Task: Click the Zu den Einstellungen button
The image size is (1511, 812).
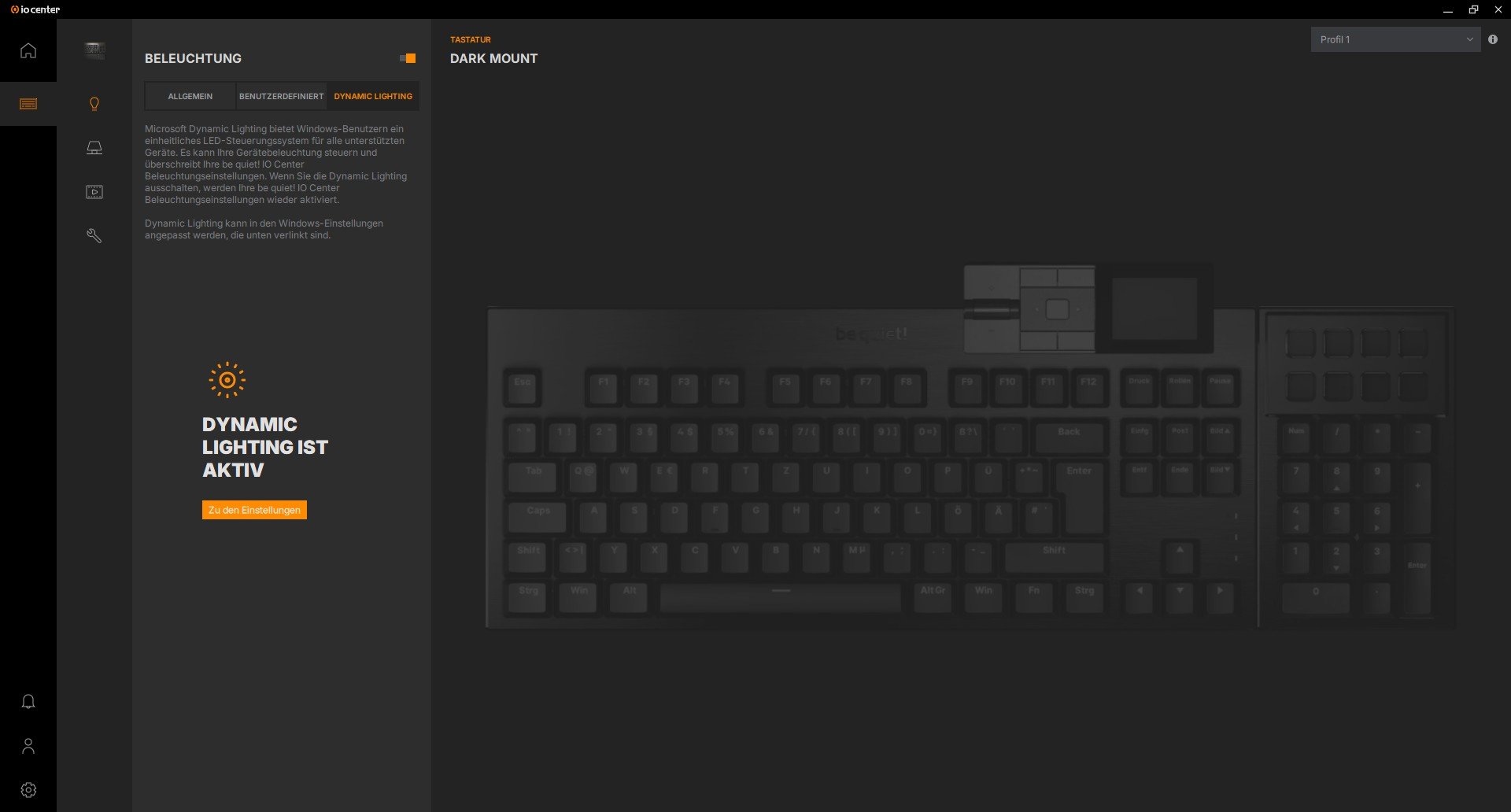Action: [253, 510]
